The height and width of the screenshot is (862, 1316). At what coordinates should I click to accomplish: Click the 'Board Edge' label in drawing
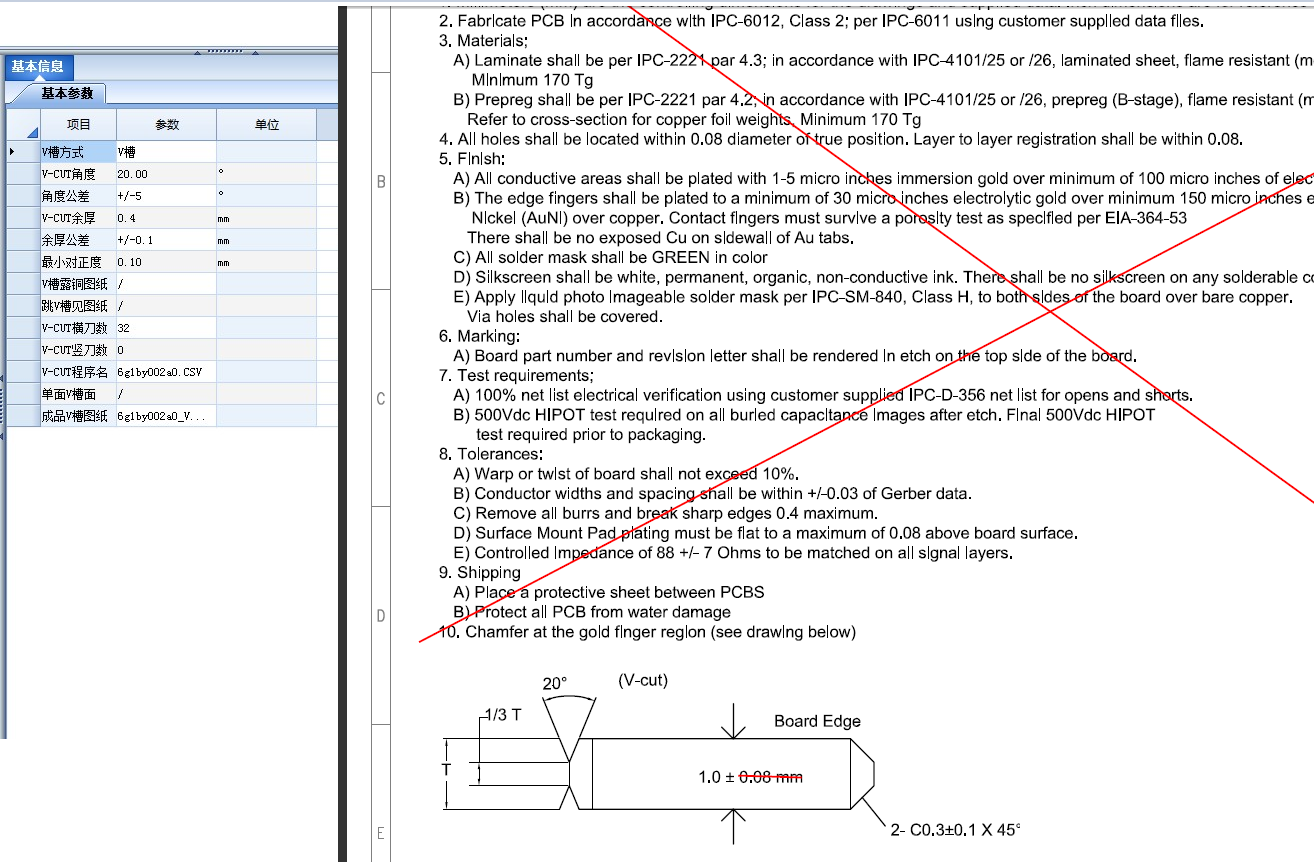pyautogui.click(x=817, y=721)
